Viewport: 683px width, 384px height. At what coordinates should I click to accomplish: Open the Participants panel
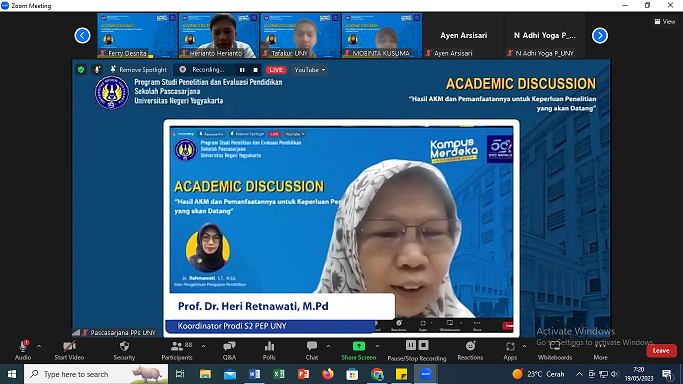pos(176,350)
